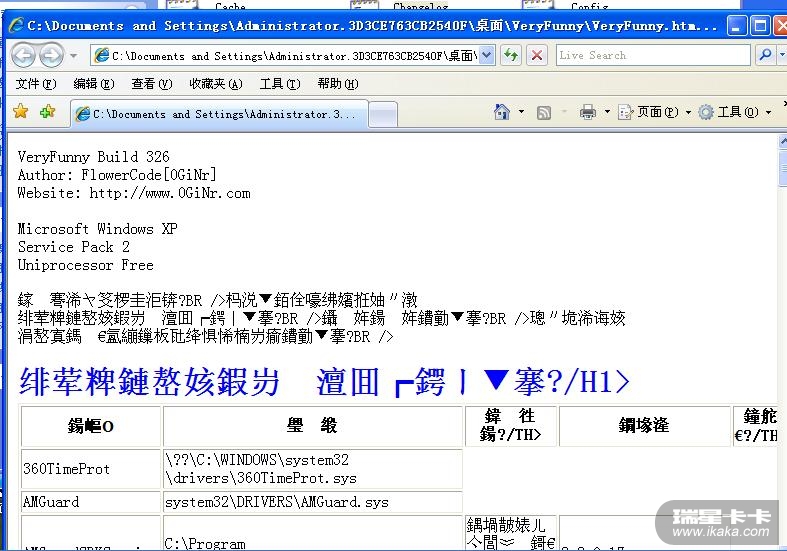This screenshot has height=551, width=787.
Task: Click the 'VeryFunny Build 326' text line
Action: [x=93, y=157]
